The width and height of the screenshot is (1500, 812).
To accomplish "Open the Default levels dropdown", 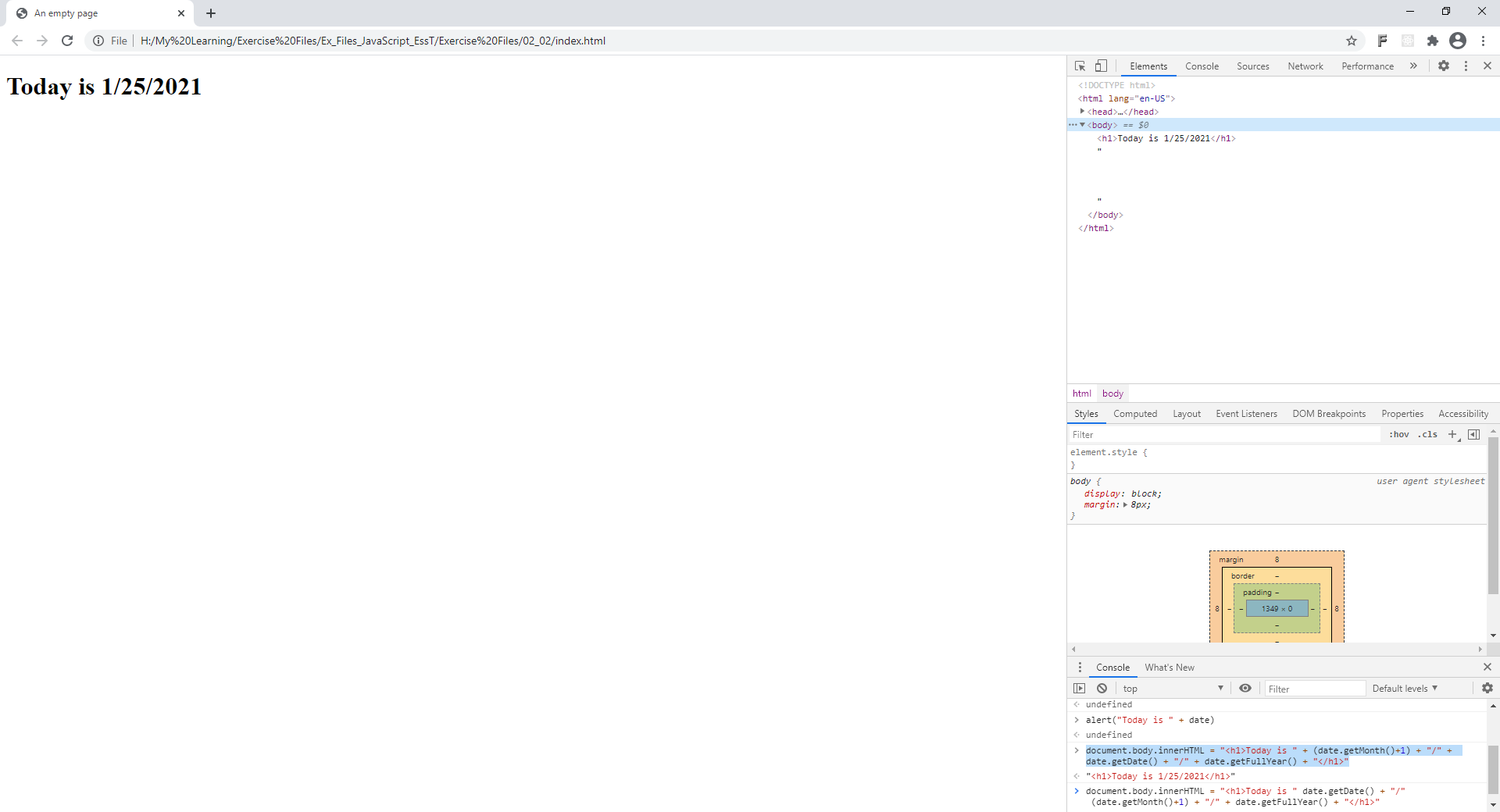I will click(x=1405, y=689).
